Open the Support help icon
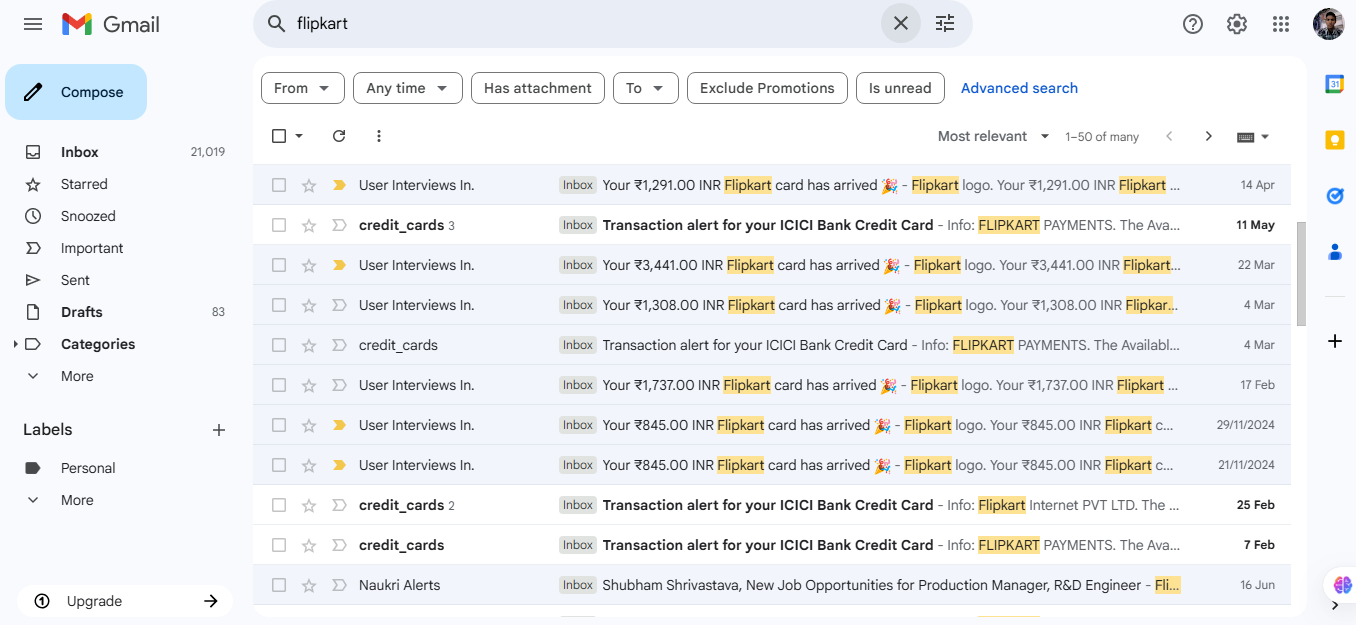Screen dimensions: 1356x625 point(1193,24)
